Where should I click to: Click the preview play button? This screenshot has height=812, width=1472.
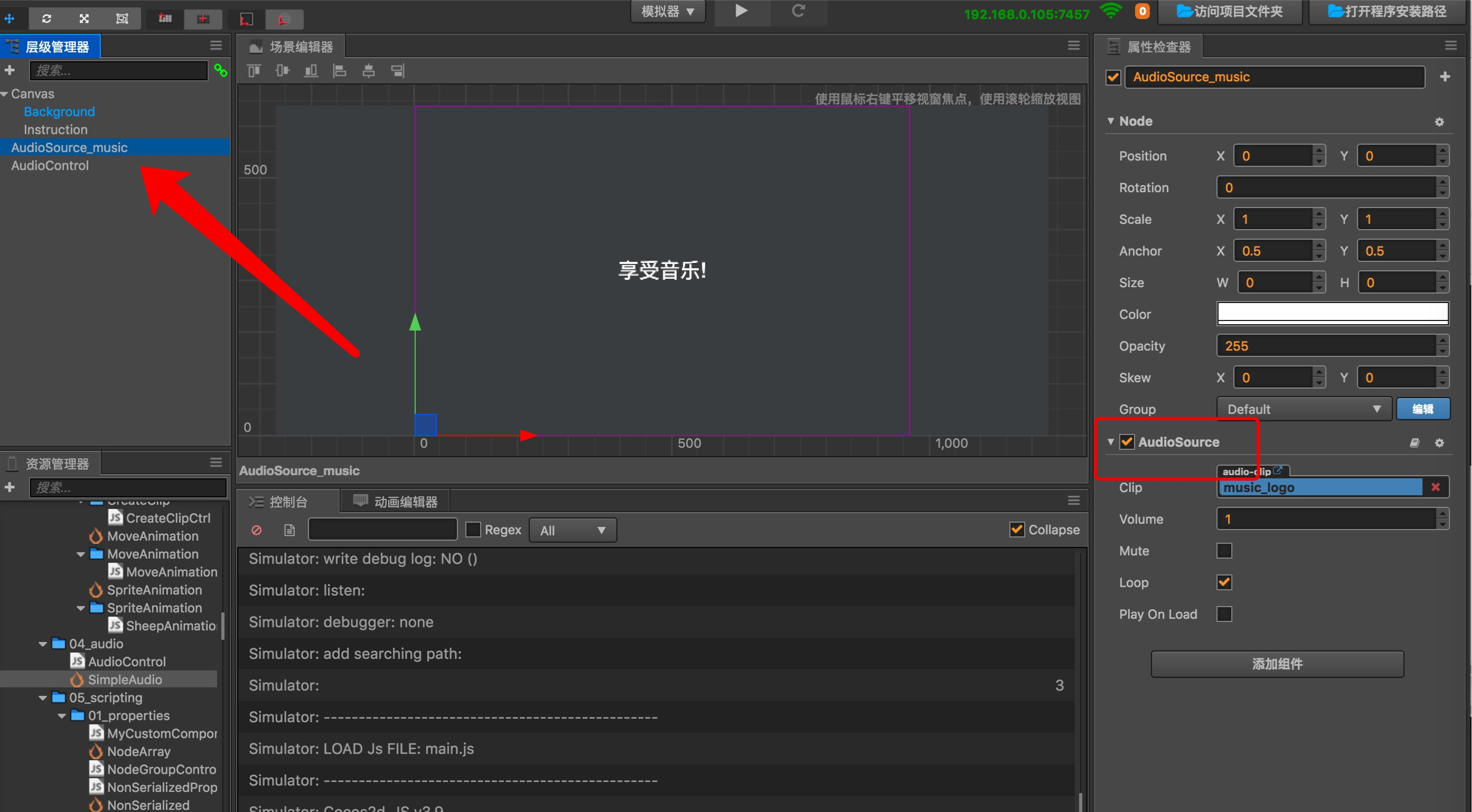coord(740,11)
